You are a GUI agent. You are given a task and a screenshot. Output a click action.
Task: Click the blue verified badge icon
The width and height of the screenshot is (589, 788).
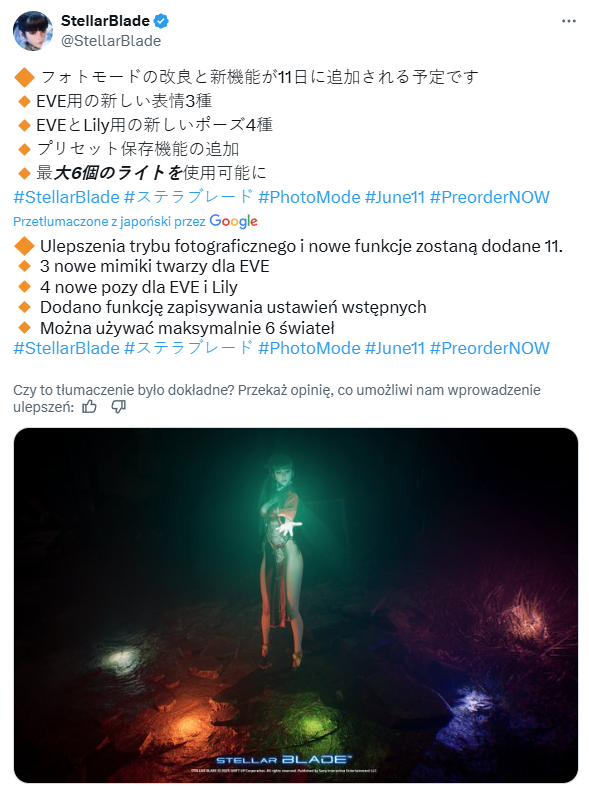pos(161,21)
